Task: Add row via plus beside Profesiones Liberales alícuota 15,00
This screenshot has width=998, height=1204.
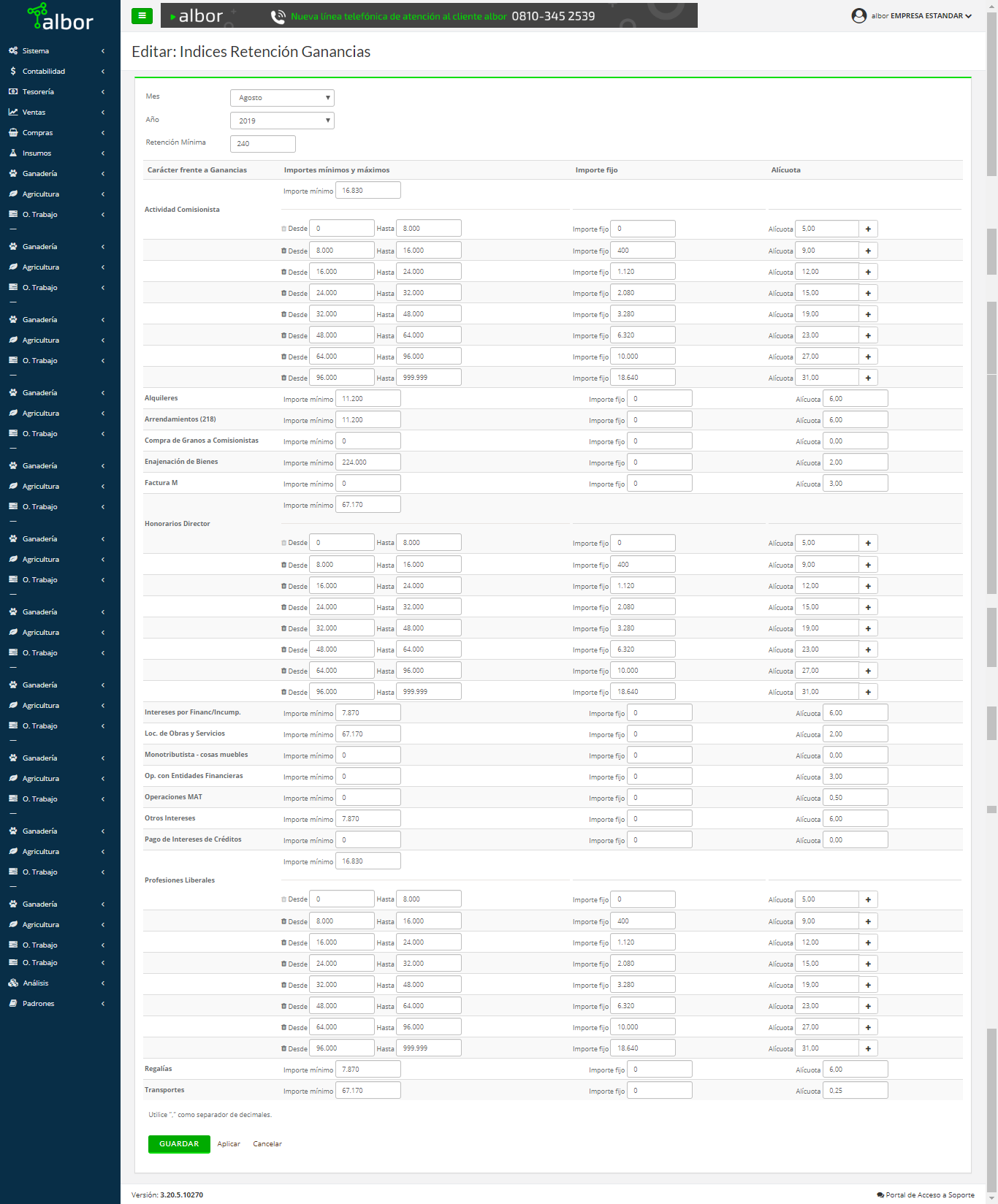Action: [868, 964]
